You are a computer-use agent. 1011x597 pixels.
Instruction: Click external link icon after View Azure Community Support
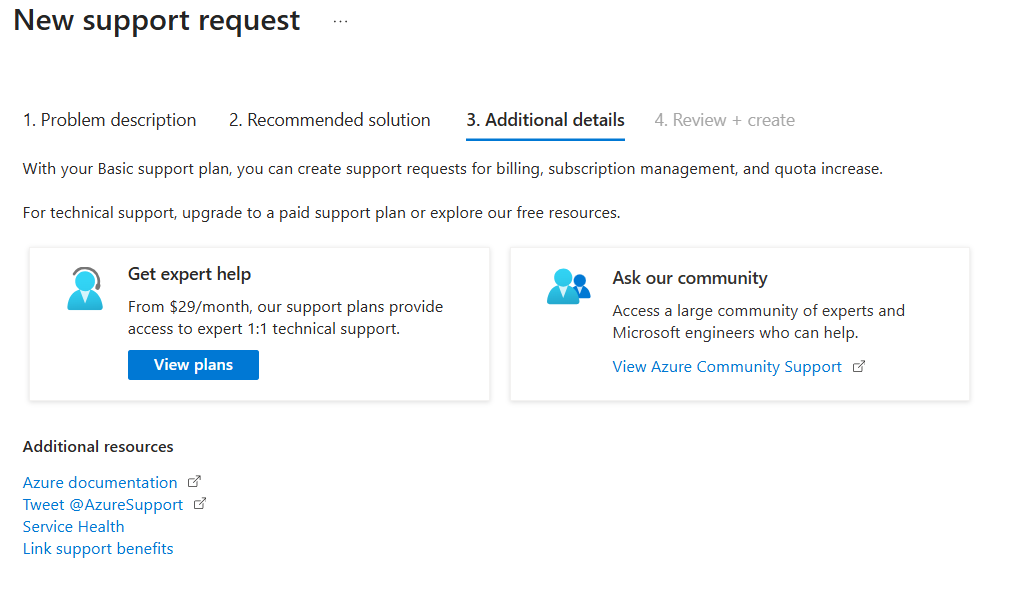[x=859, y=366]
